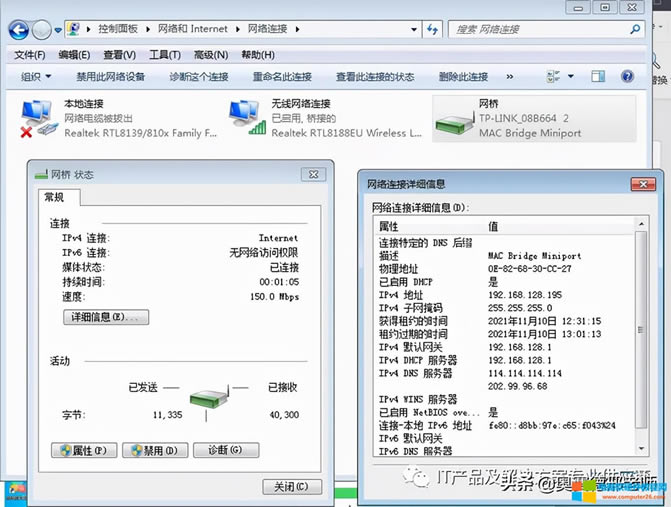Click the 网桥 状态 title bar icon
Viewport: 671px width, 507px height.
click(x=41, y=175)
